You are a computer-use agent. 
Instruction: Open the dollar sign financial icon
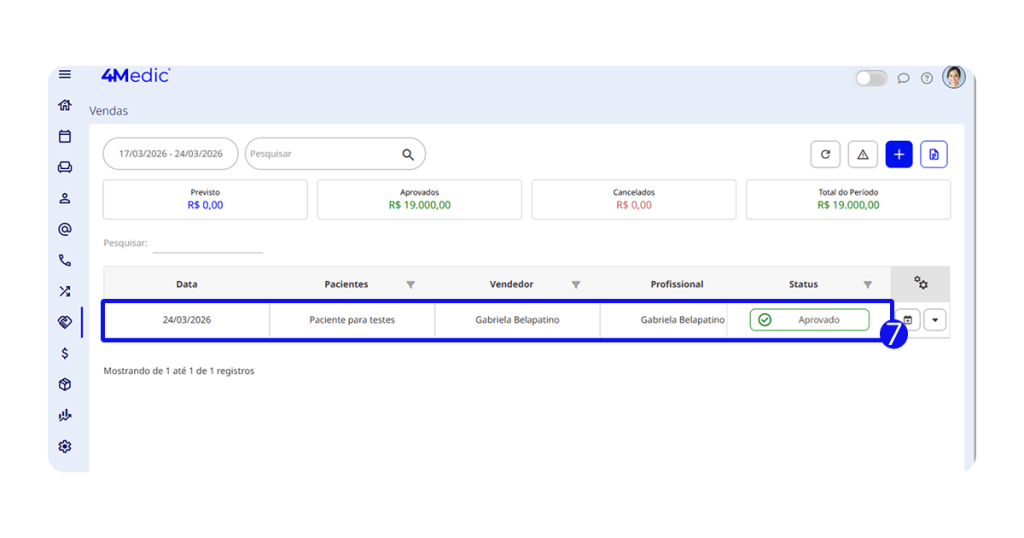click(x=65, y=353)
